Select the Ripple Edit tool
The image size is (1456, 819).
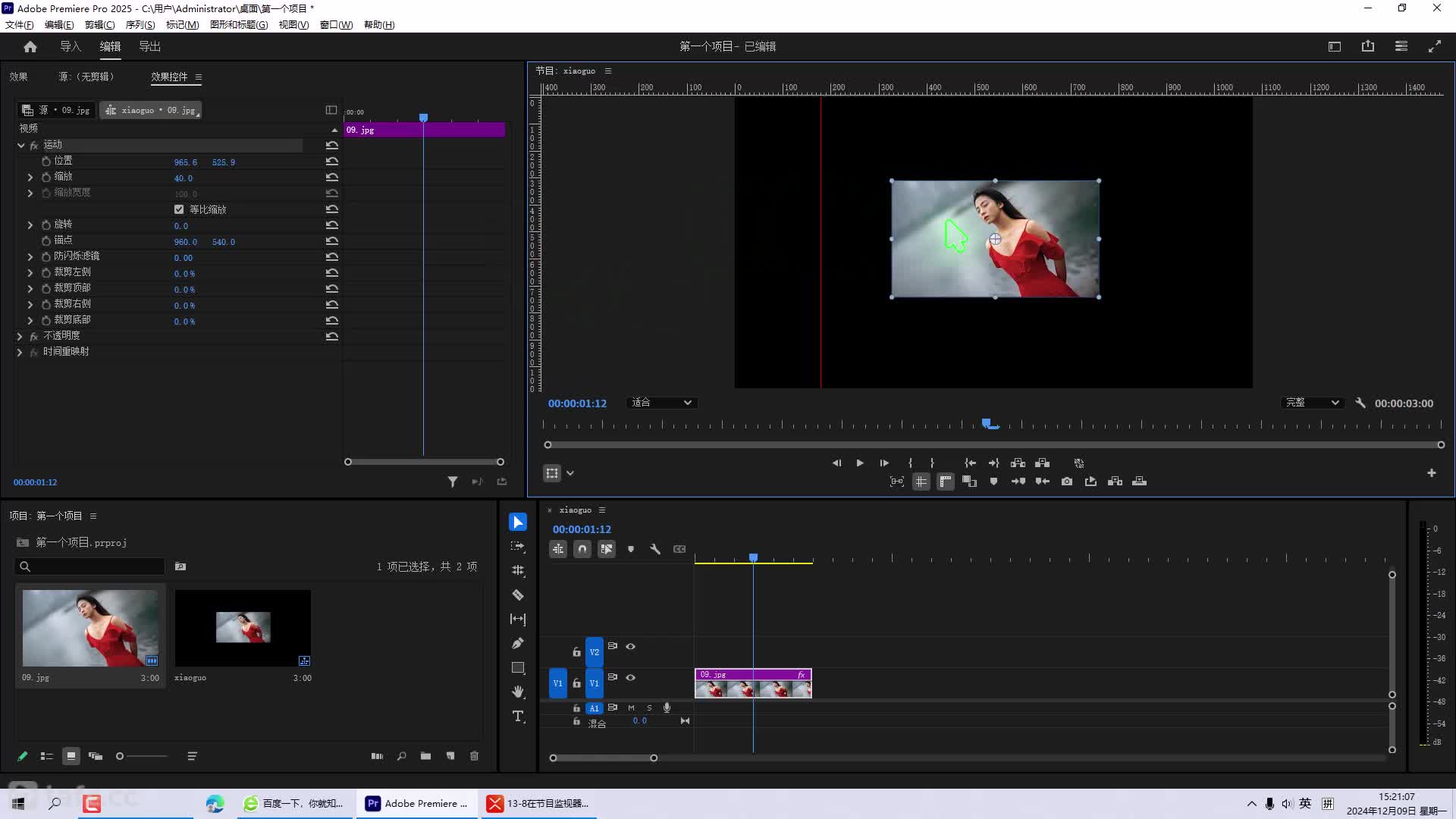(518, 570)
